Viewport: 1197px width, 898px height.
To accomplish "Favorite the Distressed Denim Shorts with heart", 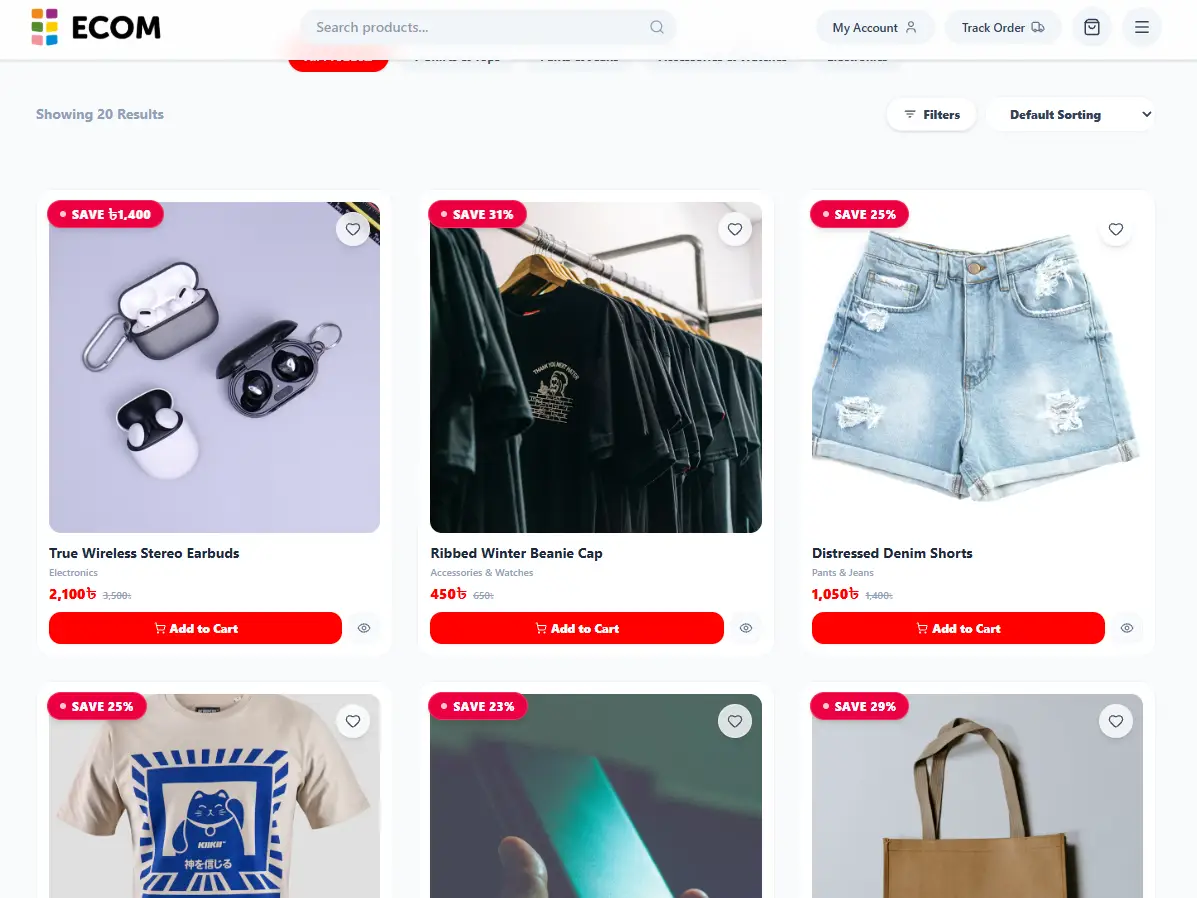I will (x=1115, y=229).
